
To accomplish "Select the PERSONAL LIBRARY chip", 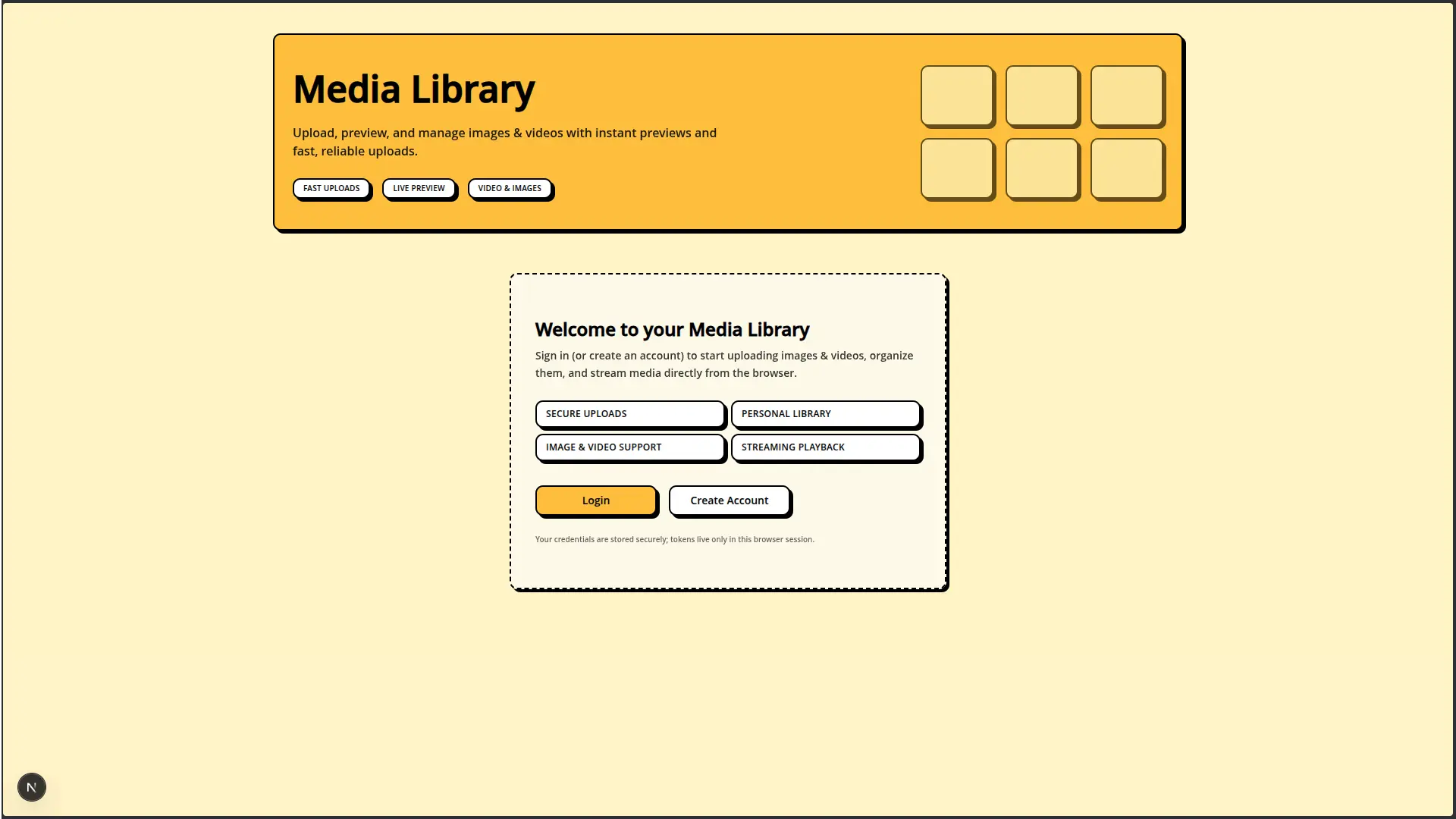I will point(825,413).
